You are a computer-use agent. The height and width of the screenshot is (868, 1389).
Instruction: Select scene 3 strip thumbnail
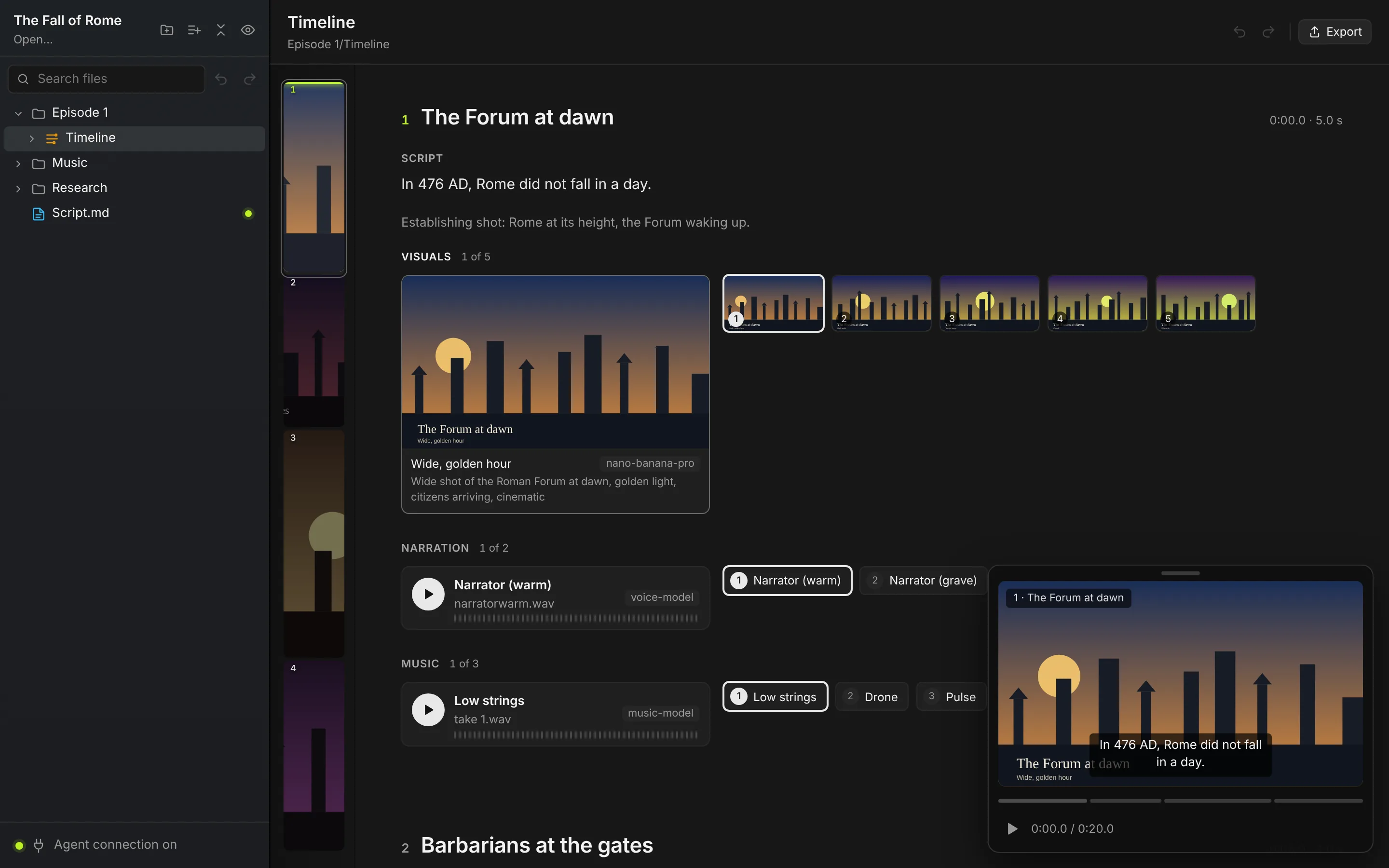tap(314, 543)
